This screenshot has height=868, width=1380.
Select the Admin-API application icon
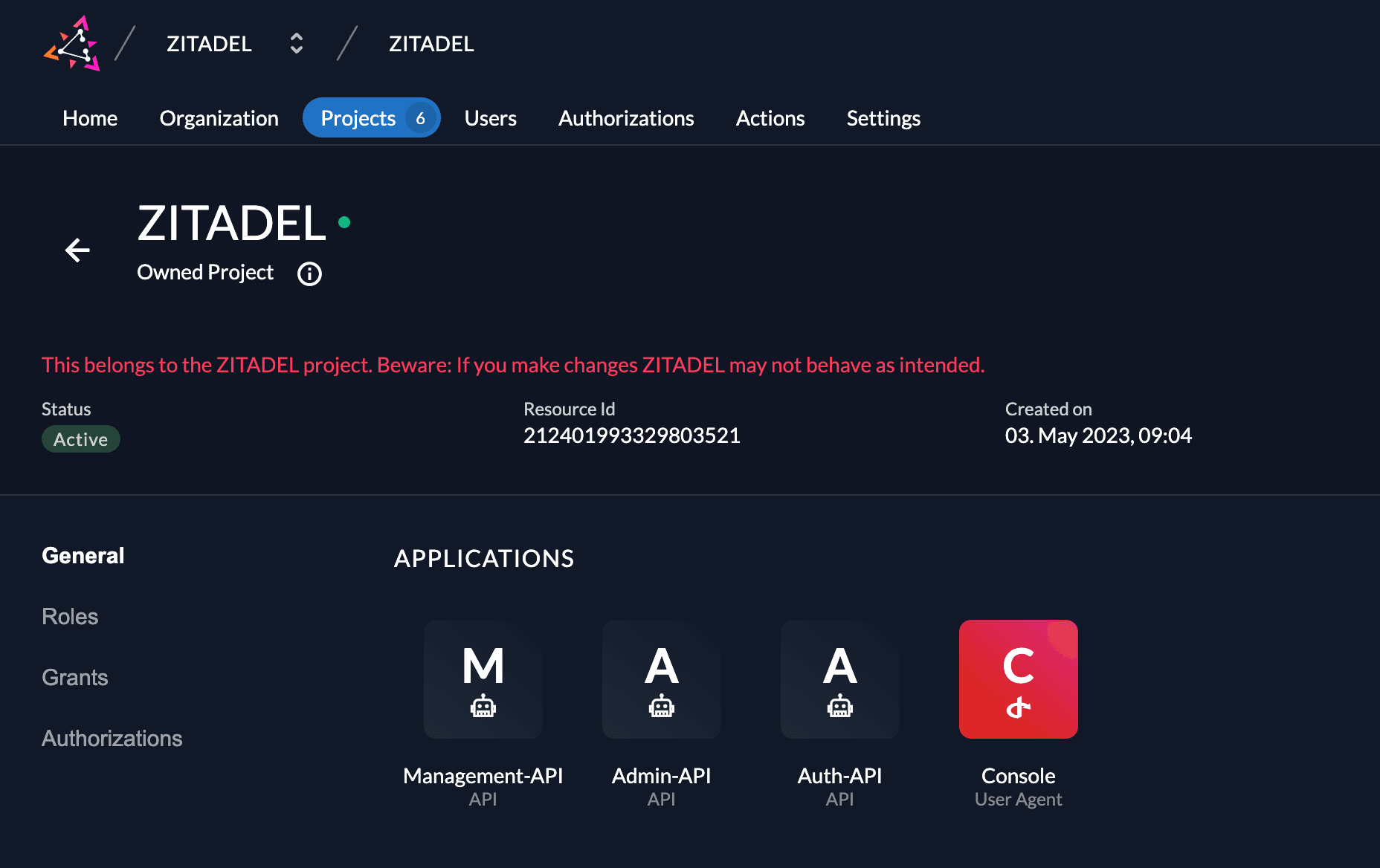click(661, 678)
